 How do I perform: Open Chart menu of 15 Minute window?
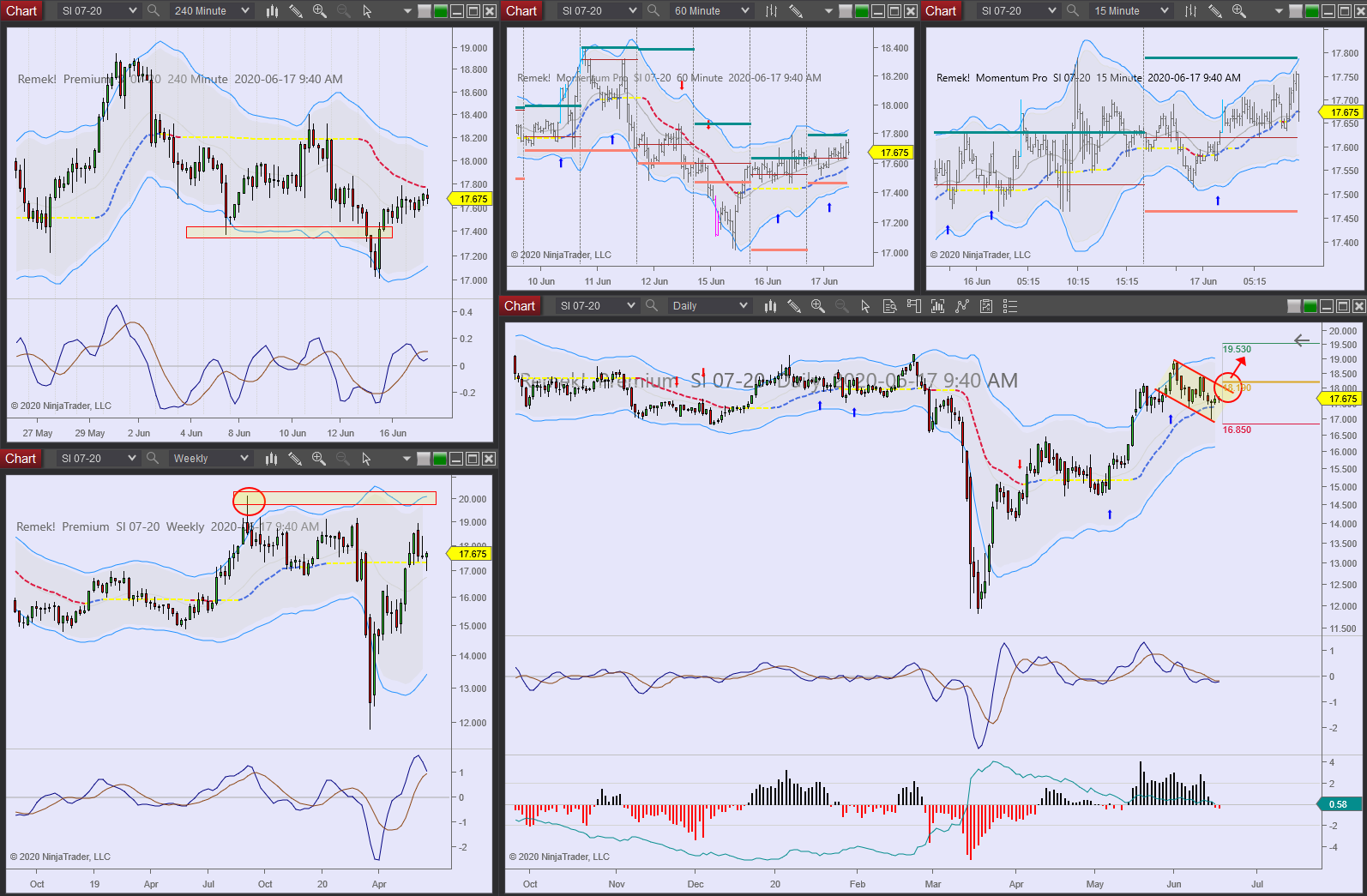pyautogui.click(x=941, y=11)
